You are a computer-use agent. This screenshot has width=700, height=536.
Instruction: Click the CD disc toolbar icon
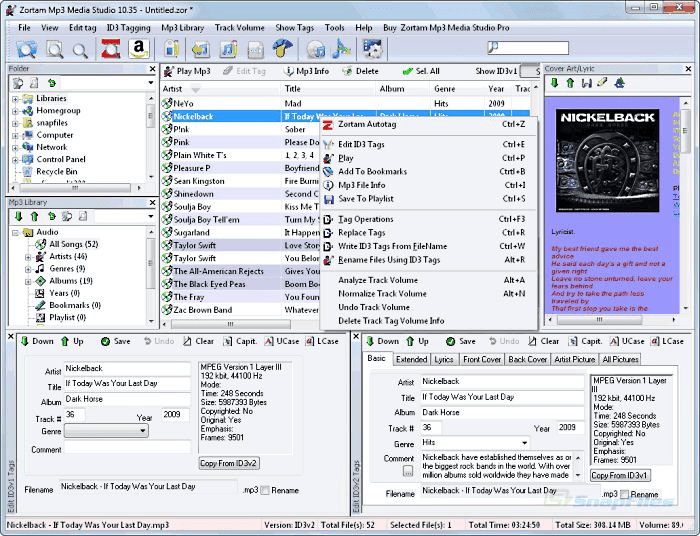coord(316,49)
